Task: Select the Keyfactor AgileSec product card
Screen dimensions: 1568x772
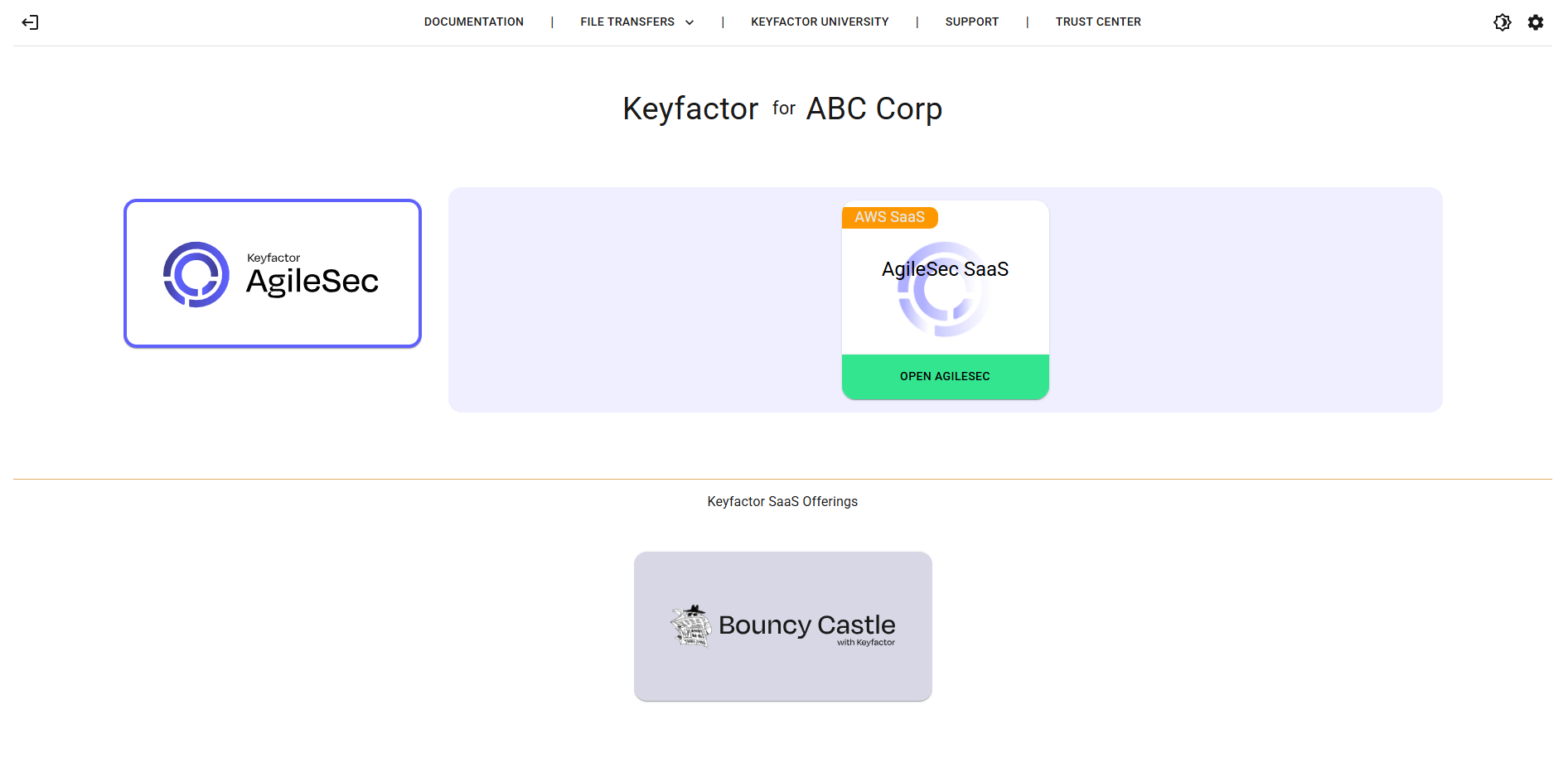Action: pos(273,273)
